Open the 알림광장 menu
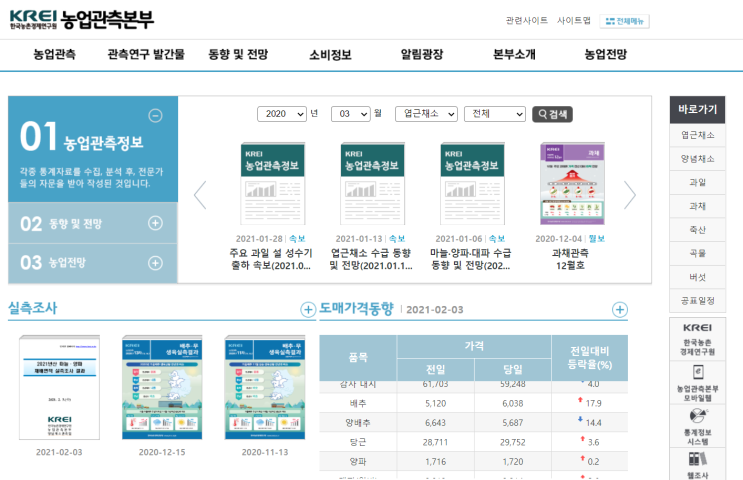743x480 pixels. [x=422, y=54]
